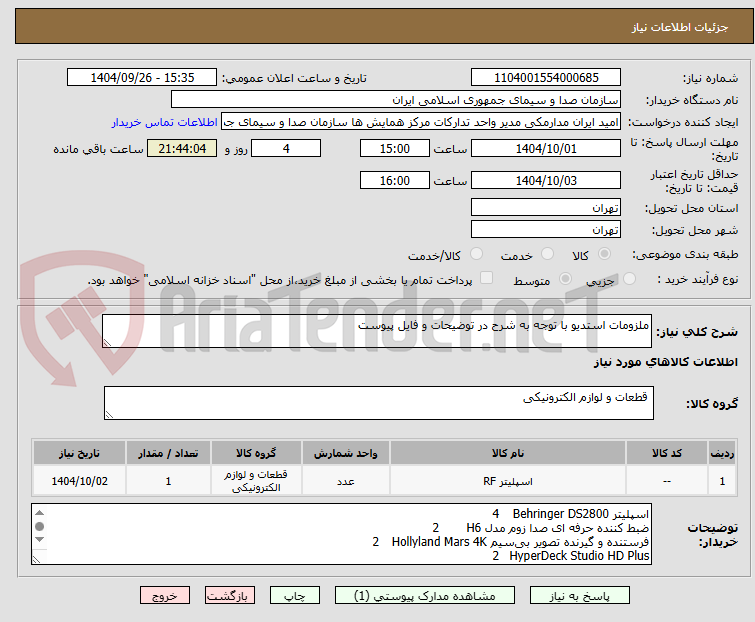755x622 pixels.
Task: Click scroll up arrow in buyer notes
Action: (x=39, y=513)
